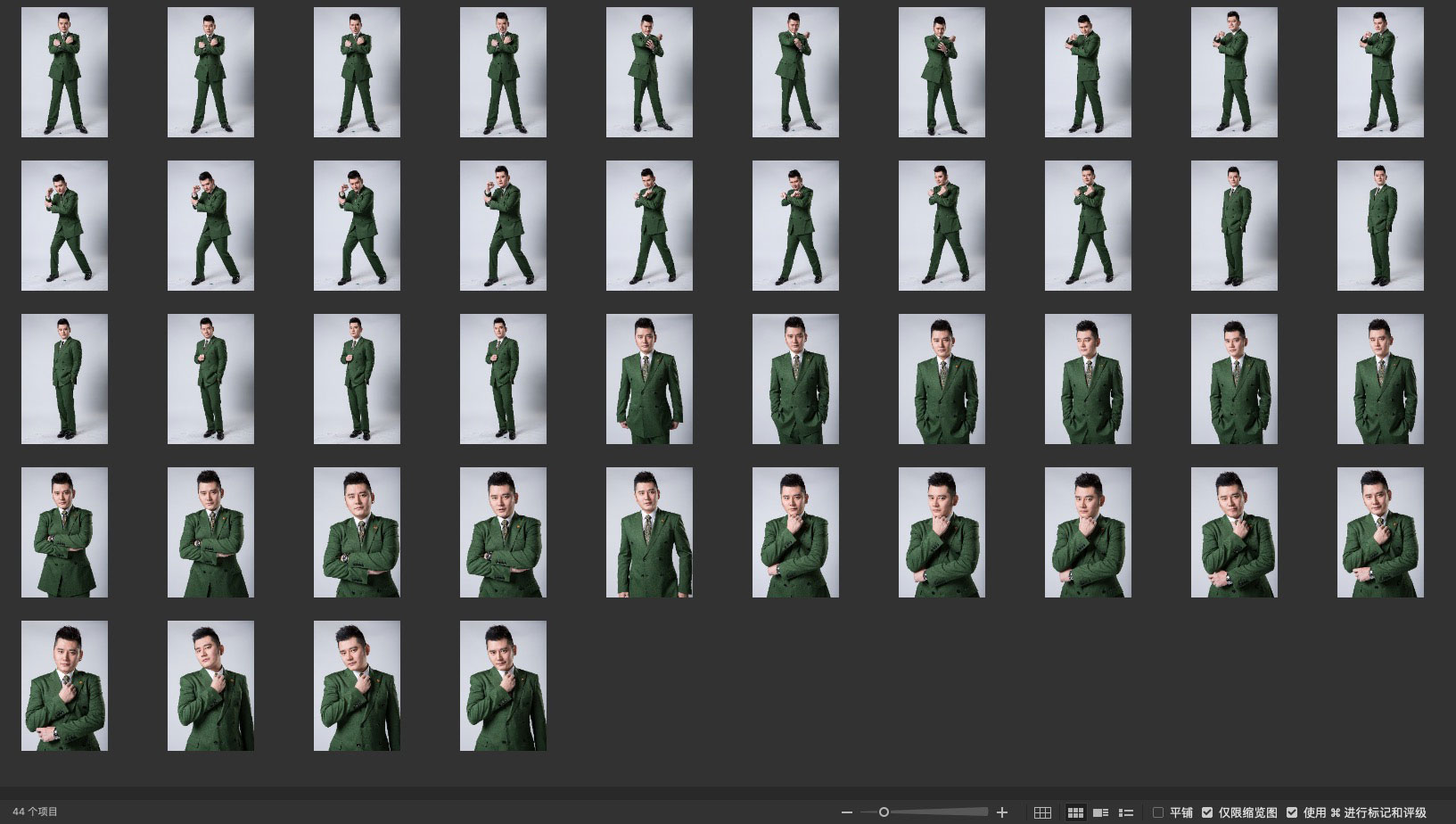Select the last thumbnail in the second row
Screen dimensions: 1456x824
[1380, 226]
